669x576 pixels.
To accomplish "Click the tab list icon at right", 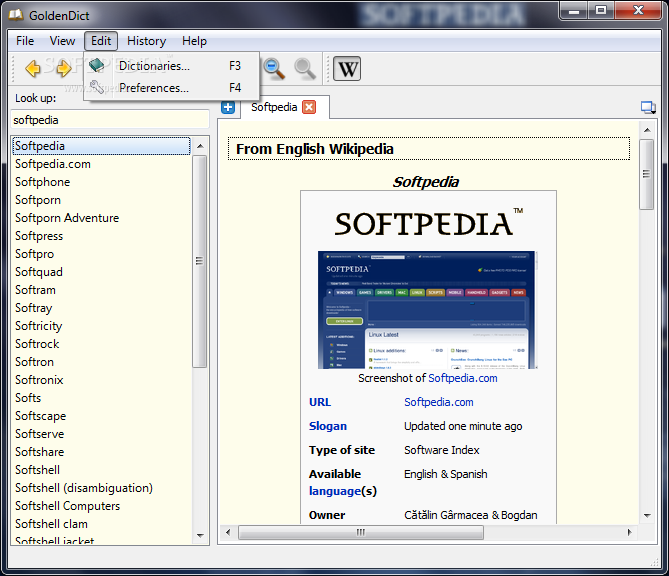I will coord(648,107).
